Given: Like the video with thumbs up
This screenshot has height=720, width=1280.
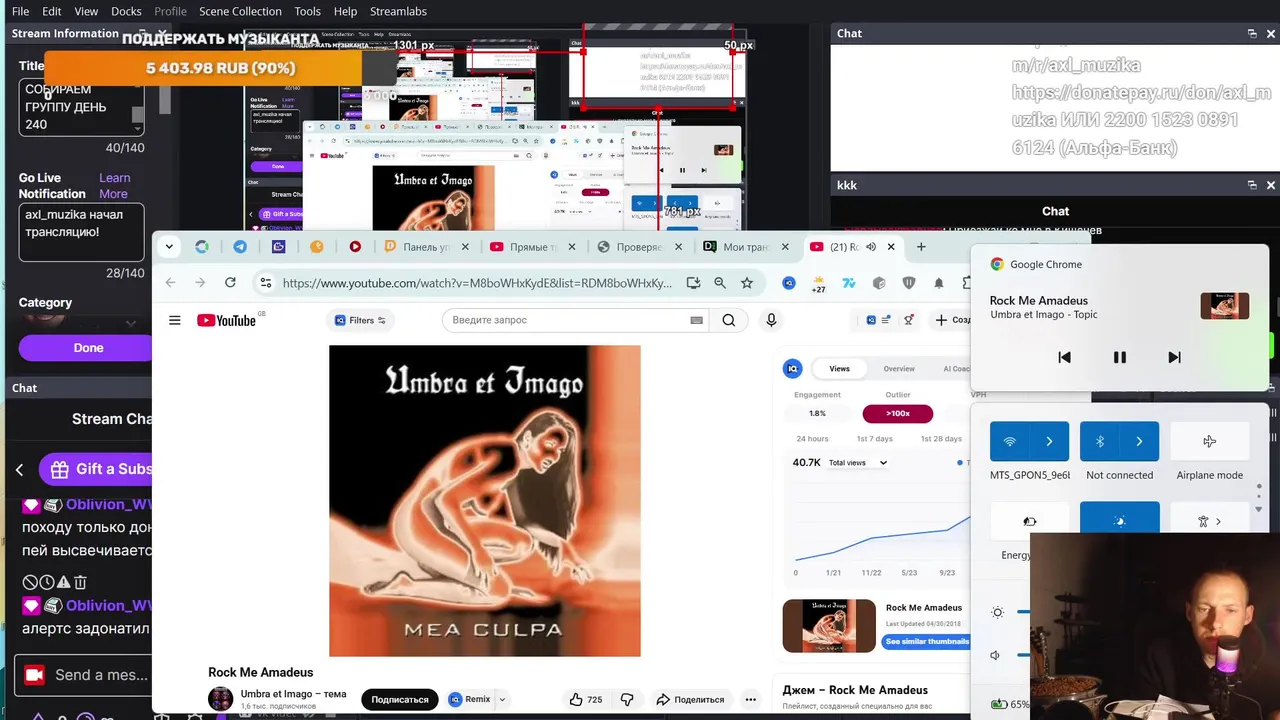Looking at the screenshot, I should [586, 699].
